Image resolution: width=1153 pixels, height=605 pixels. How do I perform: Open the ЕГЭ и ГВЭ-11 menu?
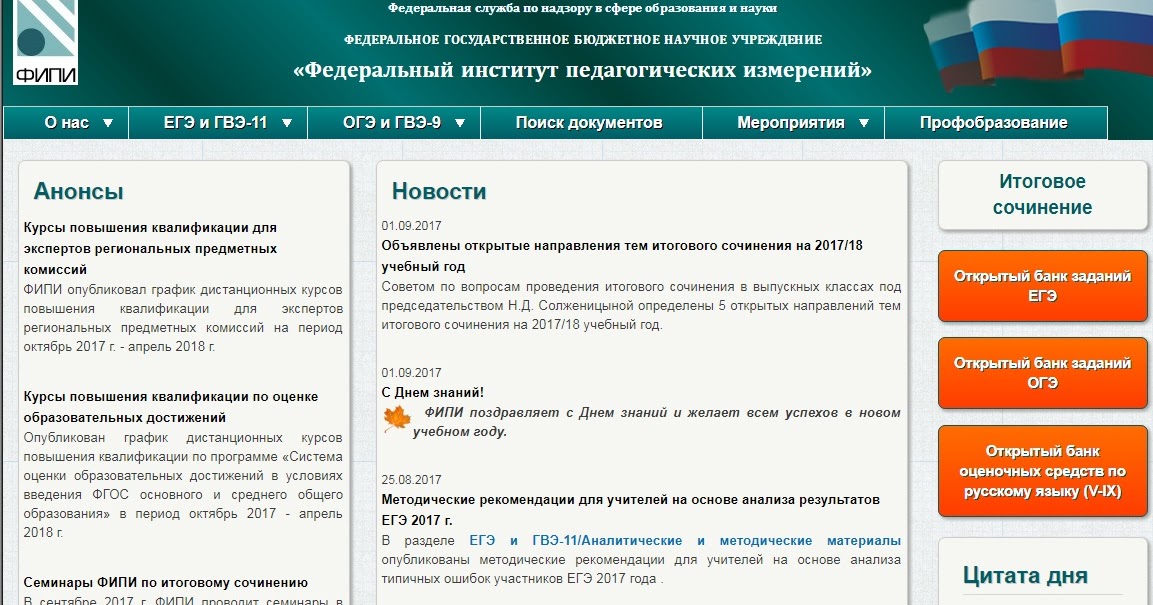pos(218,123)
